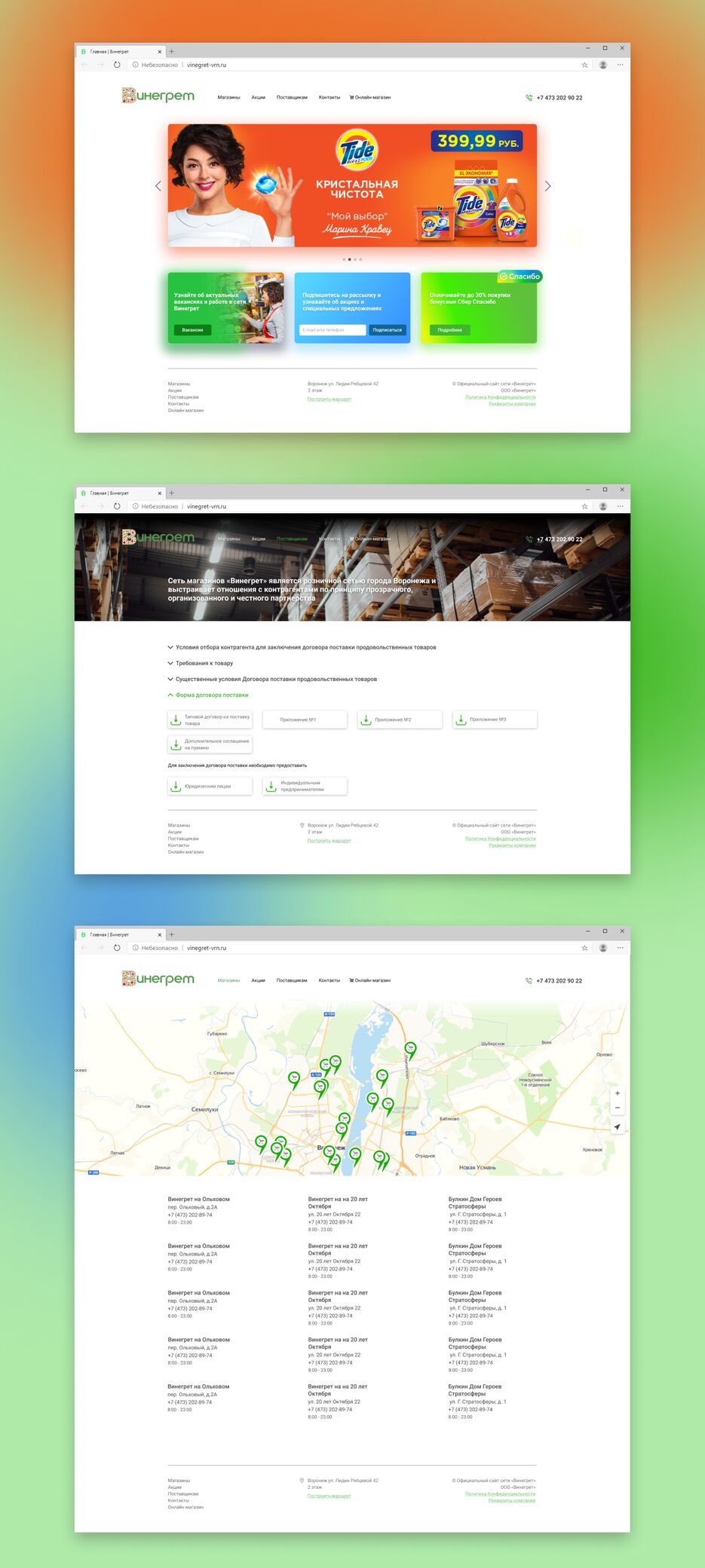Open Реквизиты компании in the homepage footer
The width and height of the screenshot is (705, 1568).
click(x=512, y=404)
